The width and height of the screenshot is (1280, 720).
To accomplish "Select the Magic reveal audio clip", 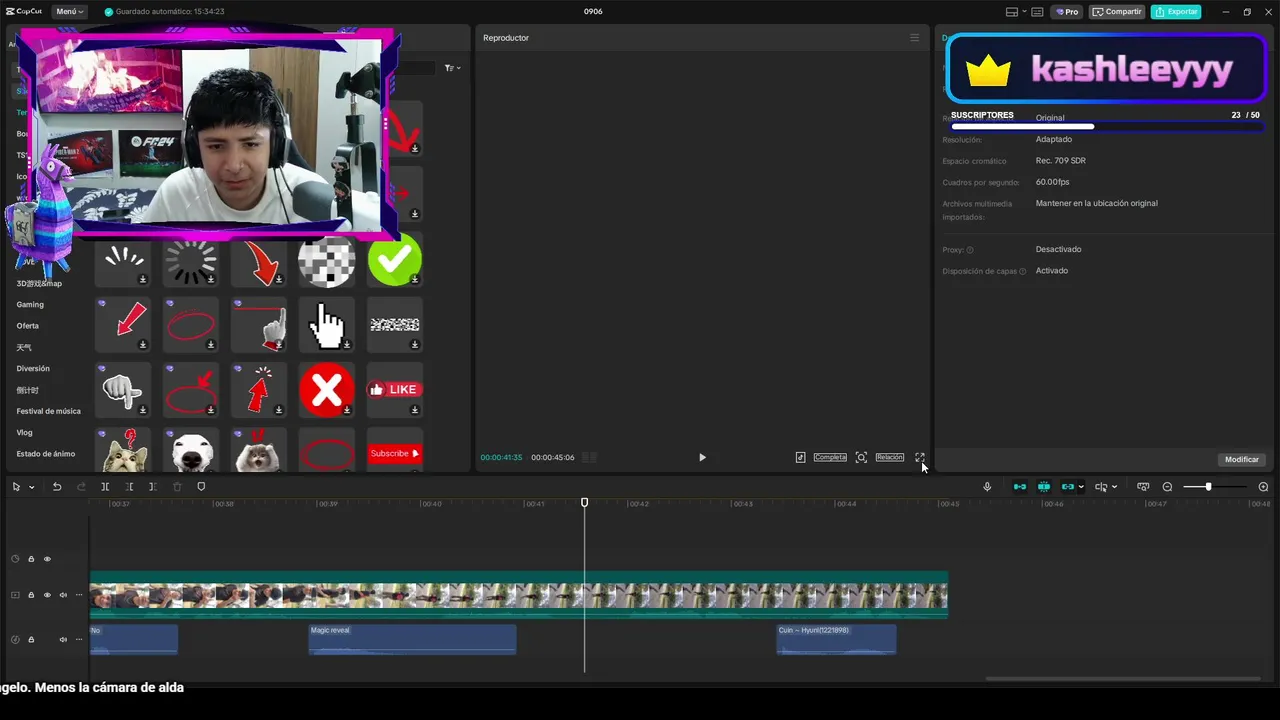I will [x=412, y=639].
